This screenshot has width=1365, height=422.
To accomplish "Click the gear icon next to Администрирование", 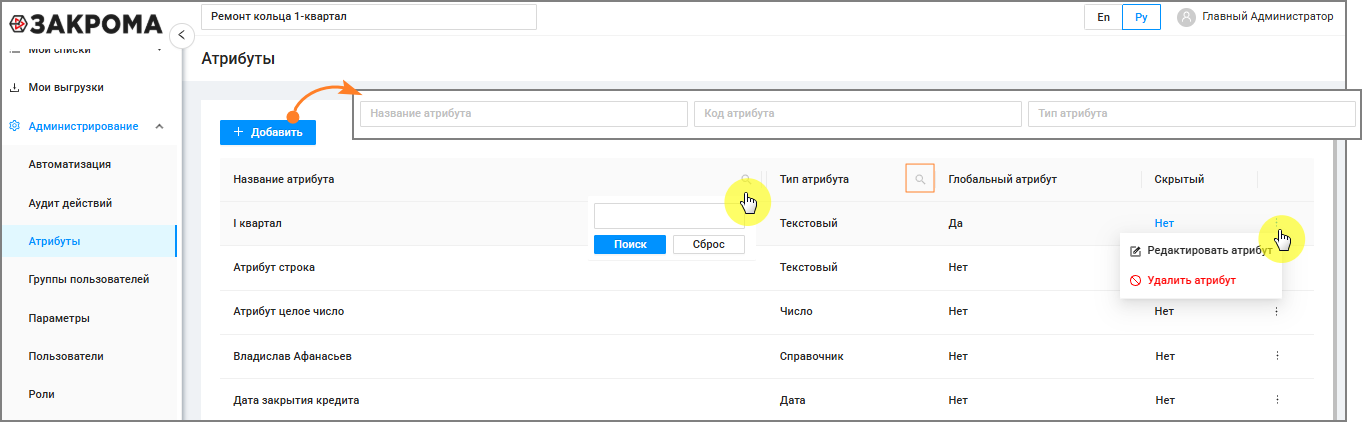I will [14, 126].
